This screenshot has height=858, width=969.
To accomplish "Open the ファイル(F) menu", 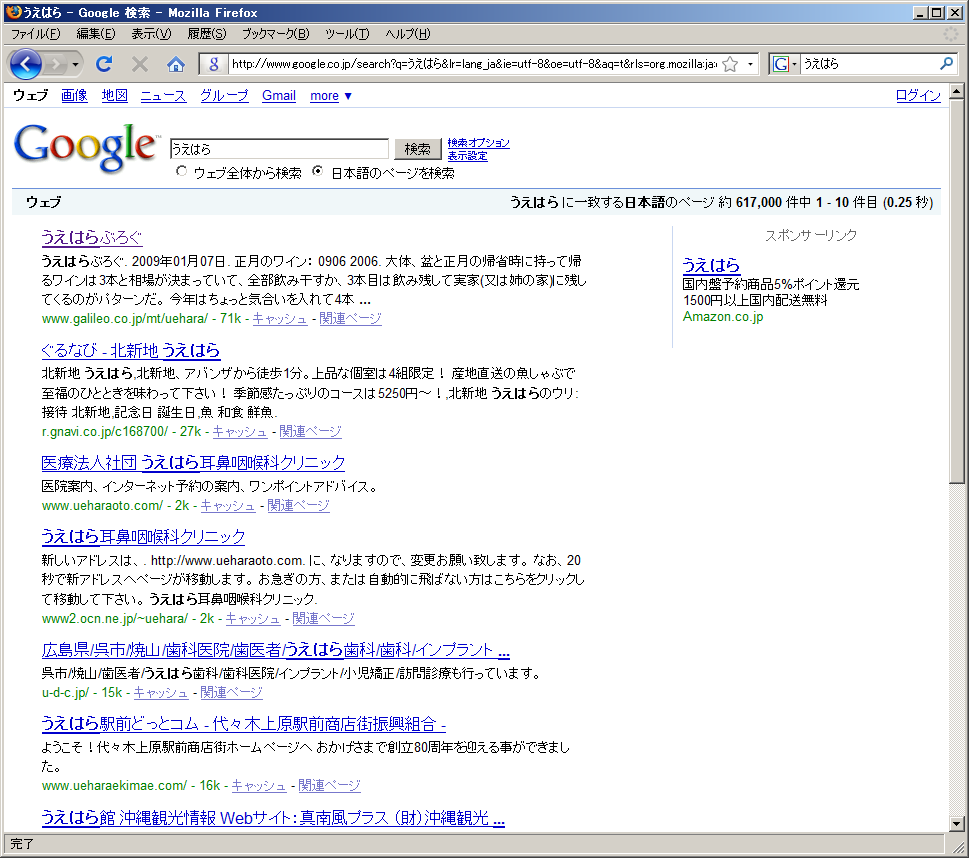I will [36, 34].
